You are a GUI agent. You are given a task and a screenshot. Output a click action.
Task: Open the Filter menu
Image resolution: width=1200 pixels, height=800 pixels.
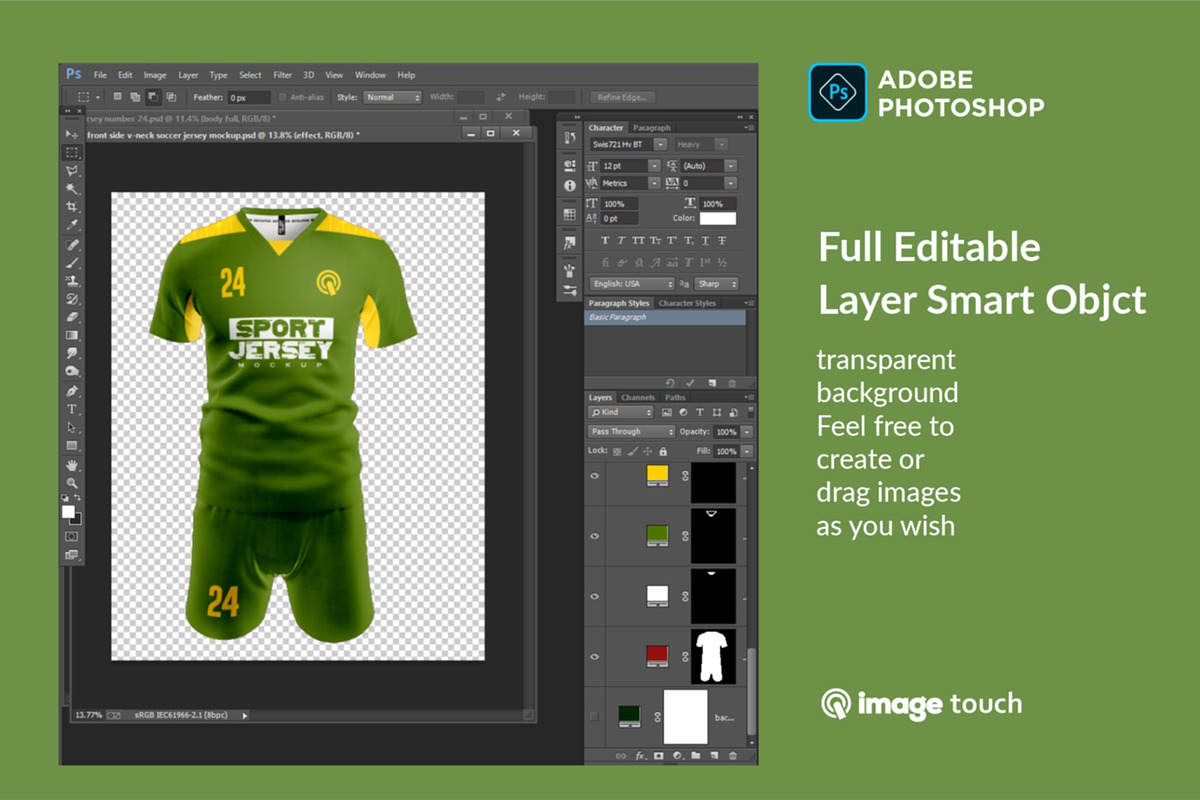(283, 75)
